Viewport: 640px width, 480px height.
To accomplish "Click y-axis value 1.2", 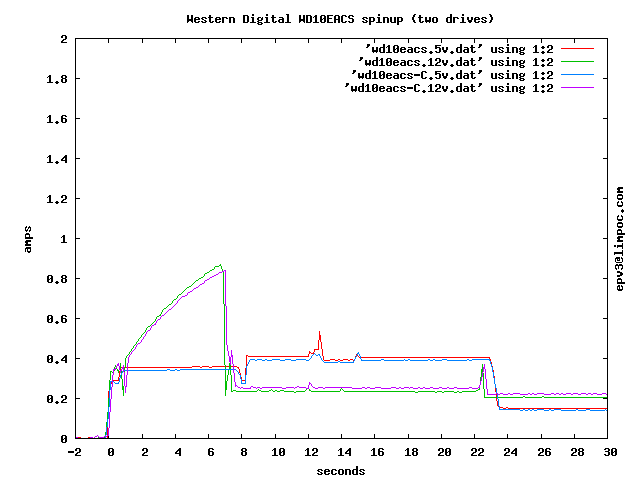I will (57, 199).
